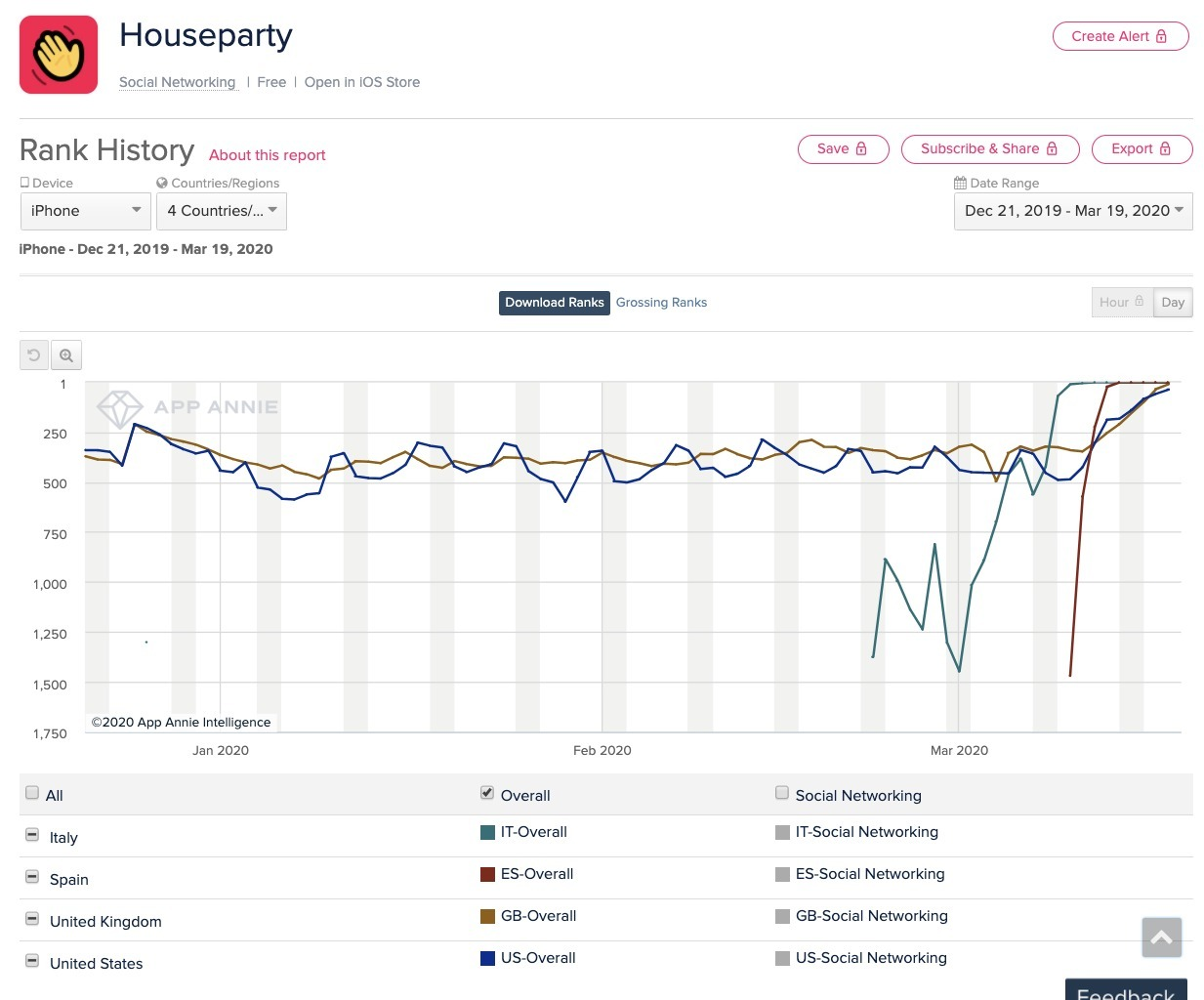The width and height of the screenshot is (1204, 1000).
Task: Open the date range picker dropdown
Action: [x=1073, y=211]
